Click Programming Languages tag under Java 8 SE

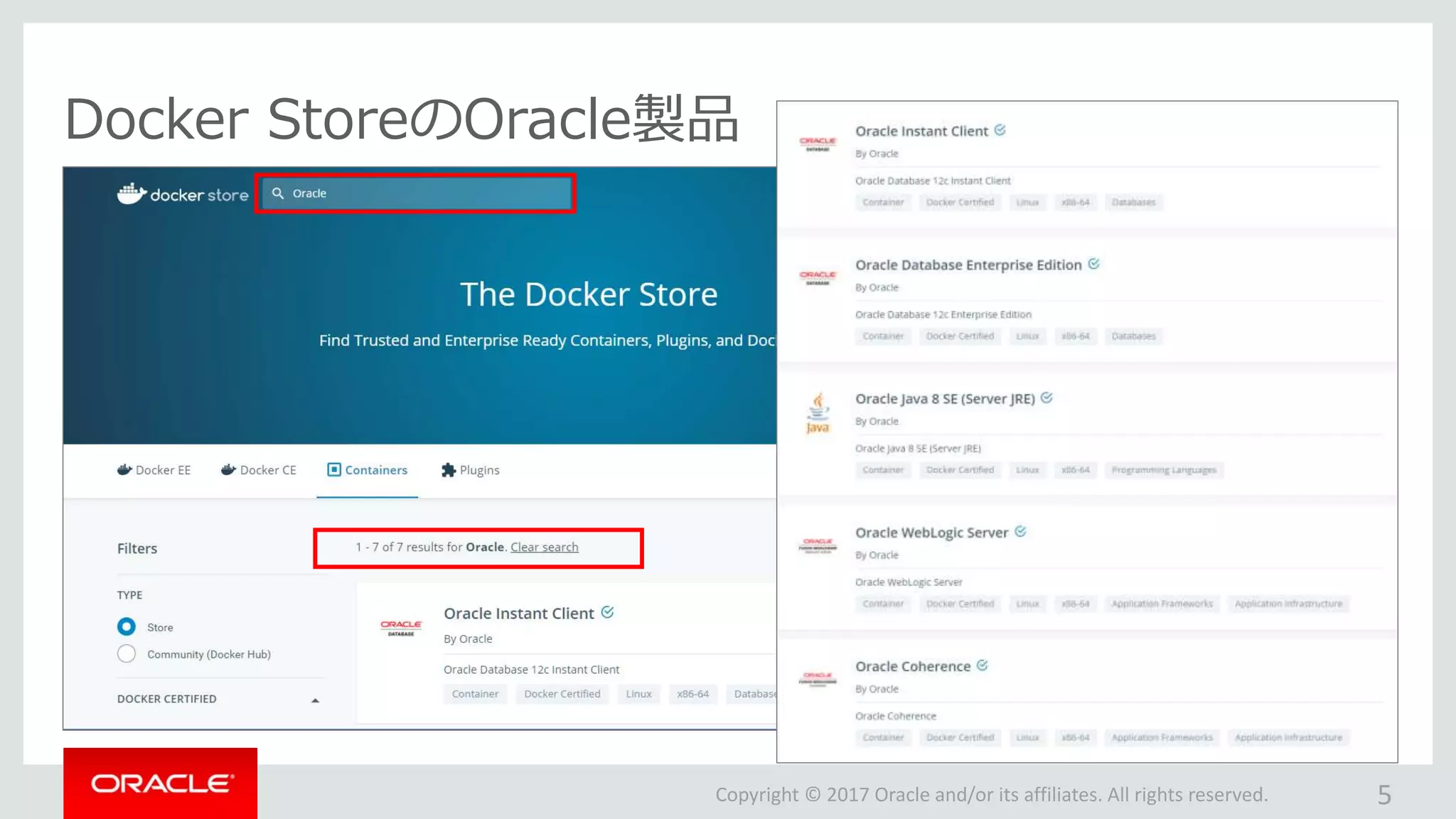[1164, 470]
